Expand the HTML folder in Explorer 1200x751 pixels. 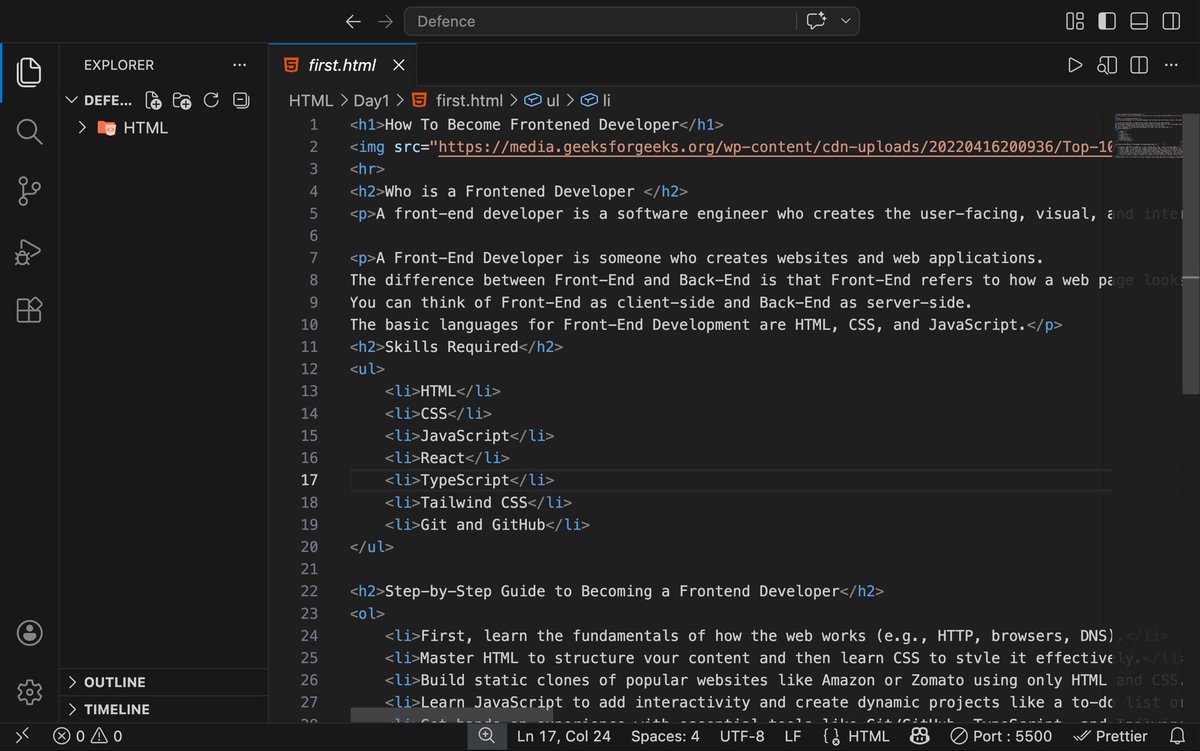tap(164, 128)
